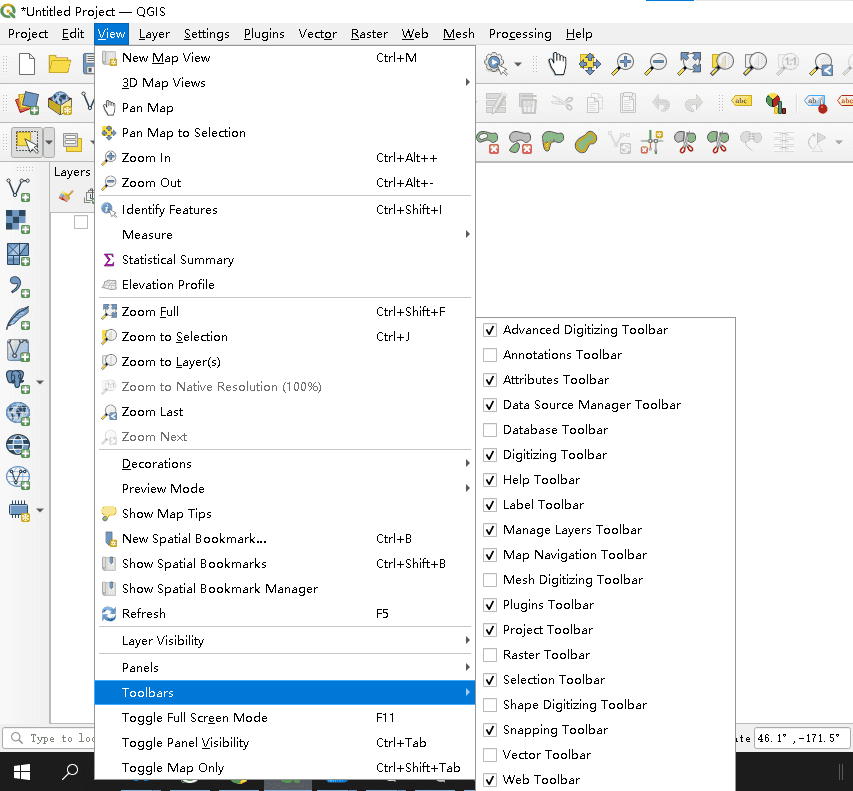The width and height of the screenshot is (853, 791).
Task: Open the Settings menu
Action: coord(206,34)
